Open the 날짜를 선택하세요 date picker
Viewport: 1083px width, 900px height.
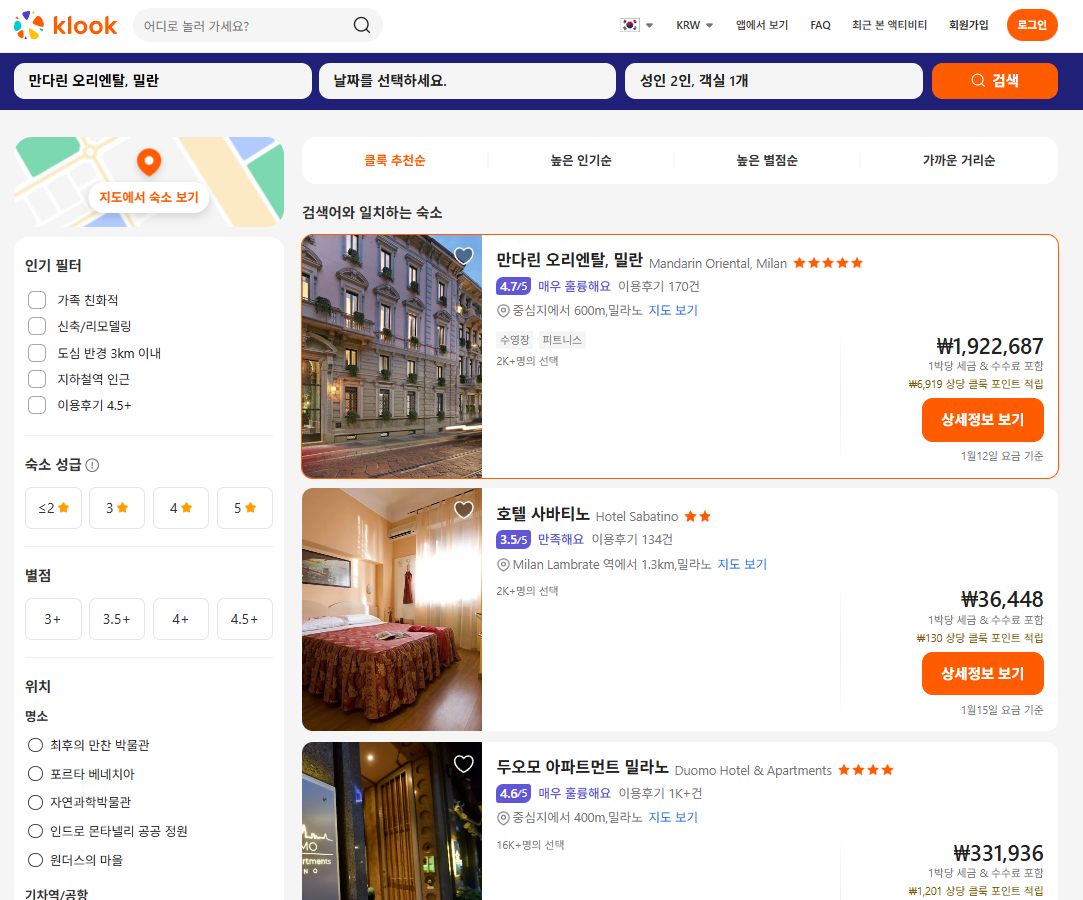pyautogui.click(x=468, y=81)
